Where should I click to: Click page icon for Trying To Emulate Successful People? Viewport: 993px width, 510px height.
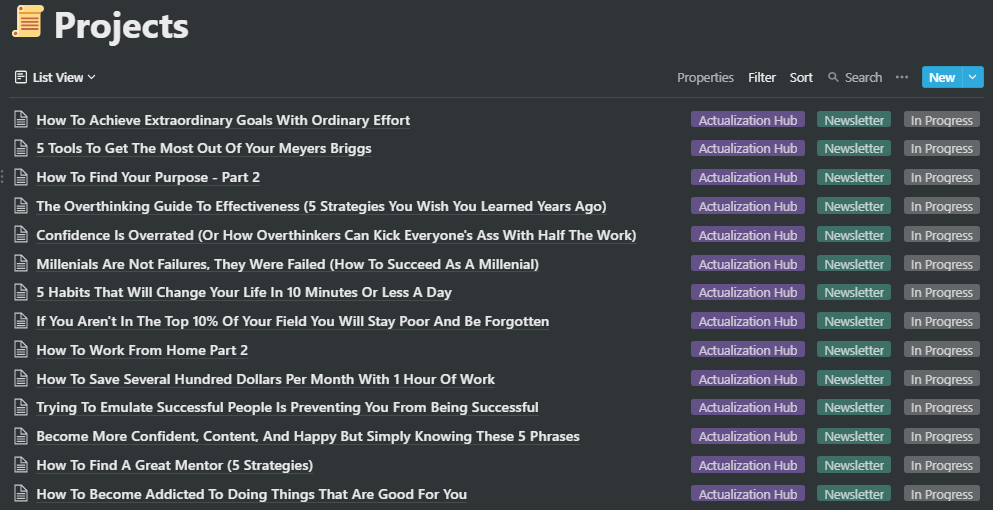(x=22, y=407)
